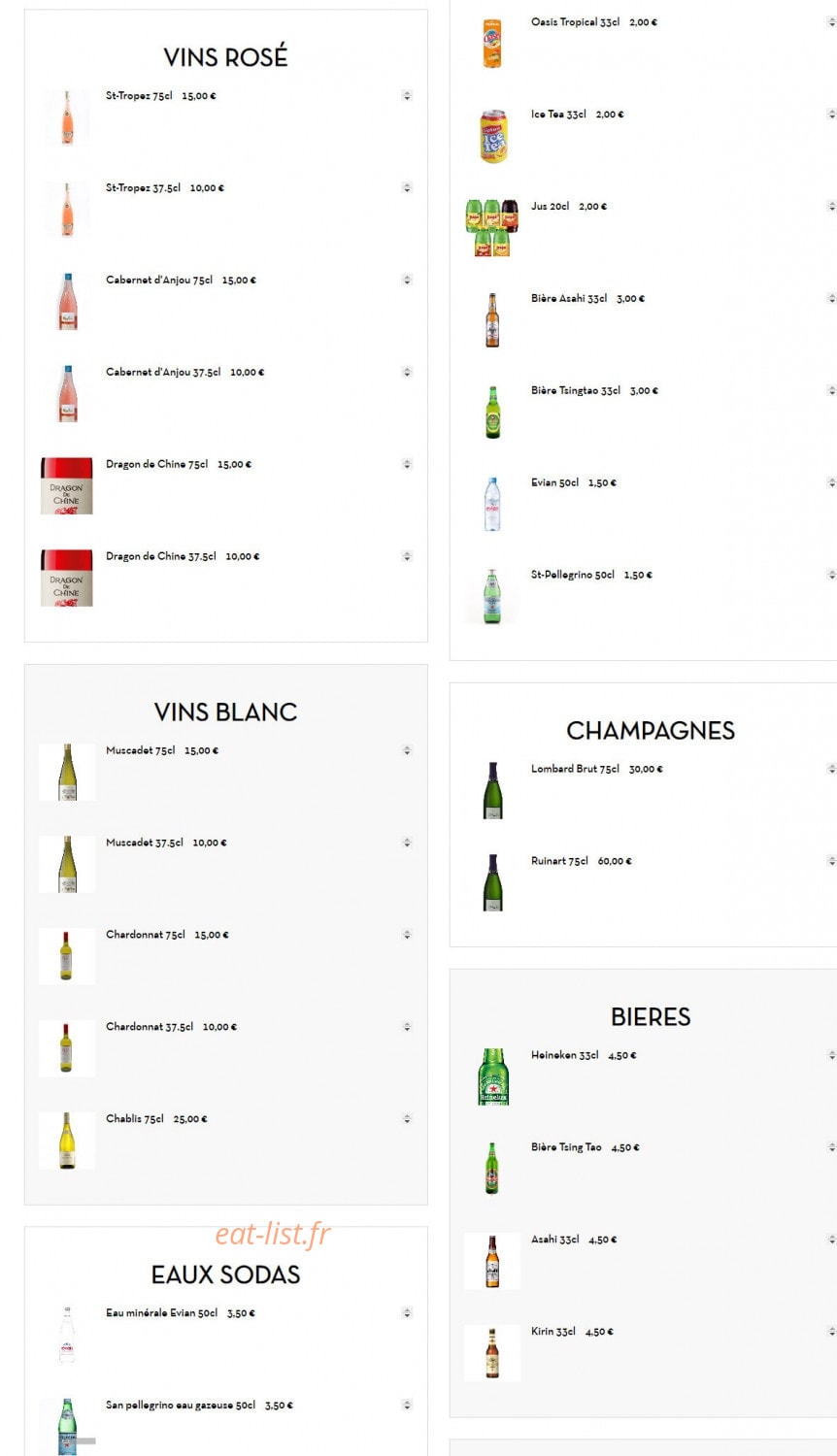
Task: Click the Chablis 75cl wine bottle image
Action: click(x=67, y=1140)
